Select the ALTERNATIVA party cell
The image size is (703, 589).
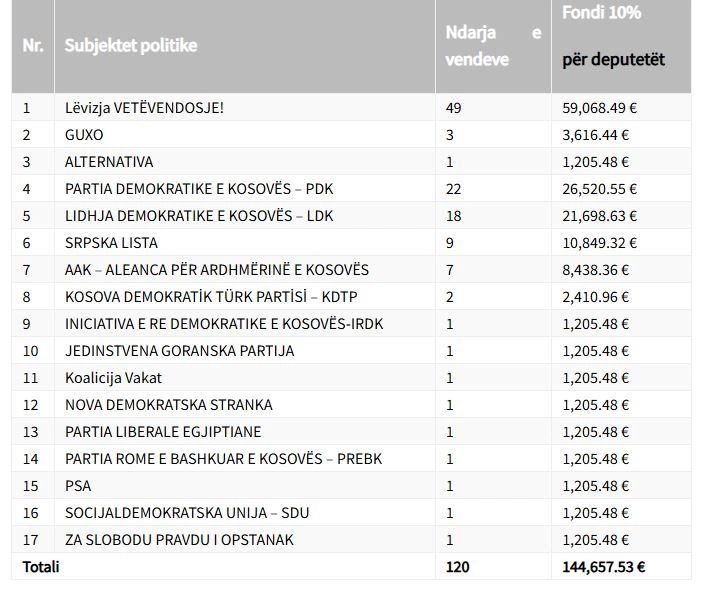point(109,162)
